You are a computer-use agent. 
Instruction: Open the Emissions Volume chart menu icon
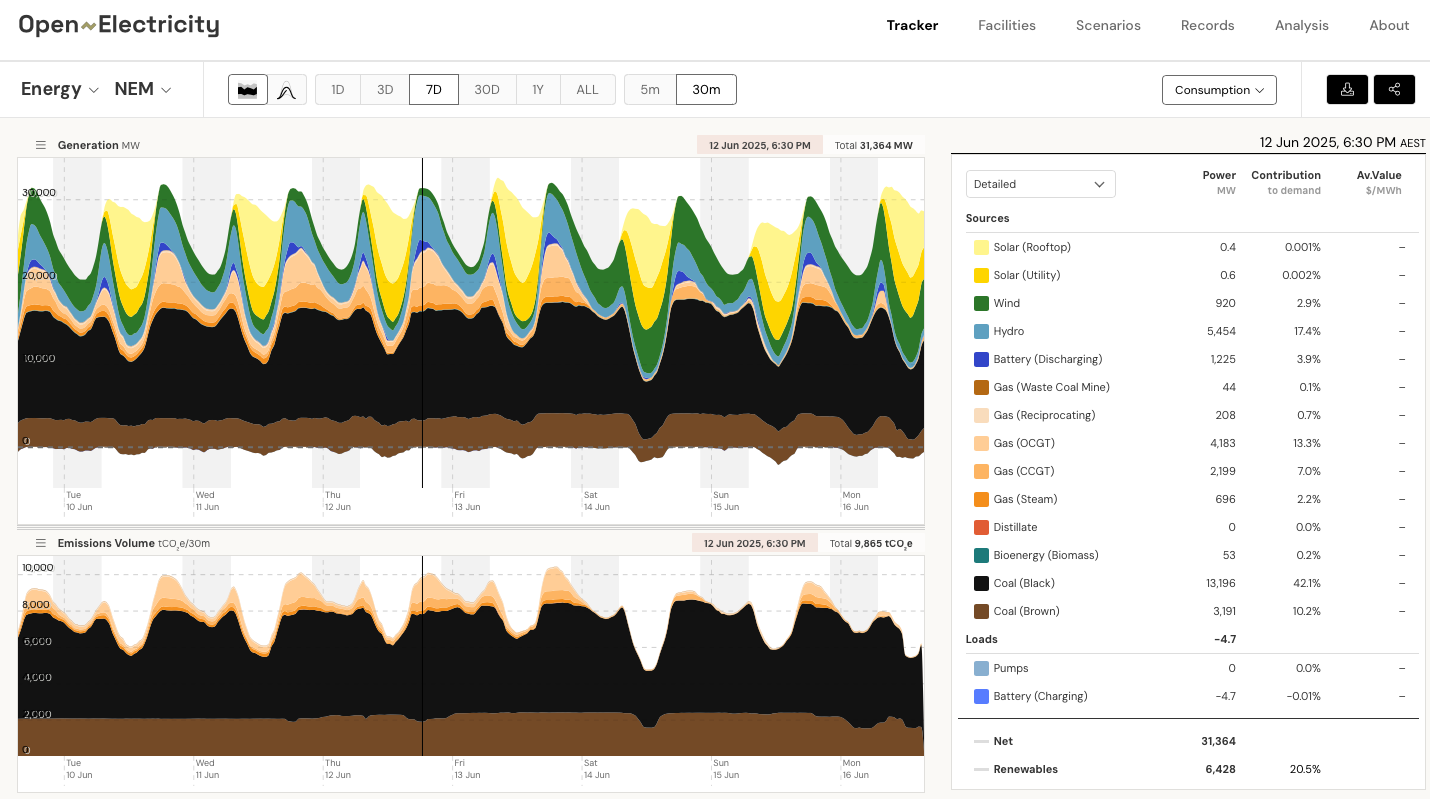[41, 543]
